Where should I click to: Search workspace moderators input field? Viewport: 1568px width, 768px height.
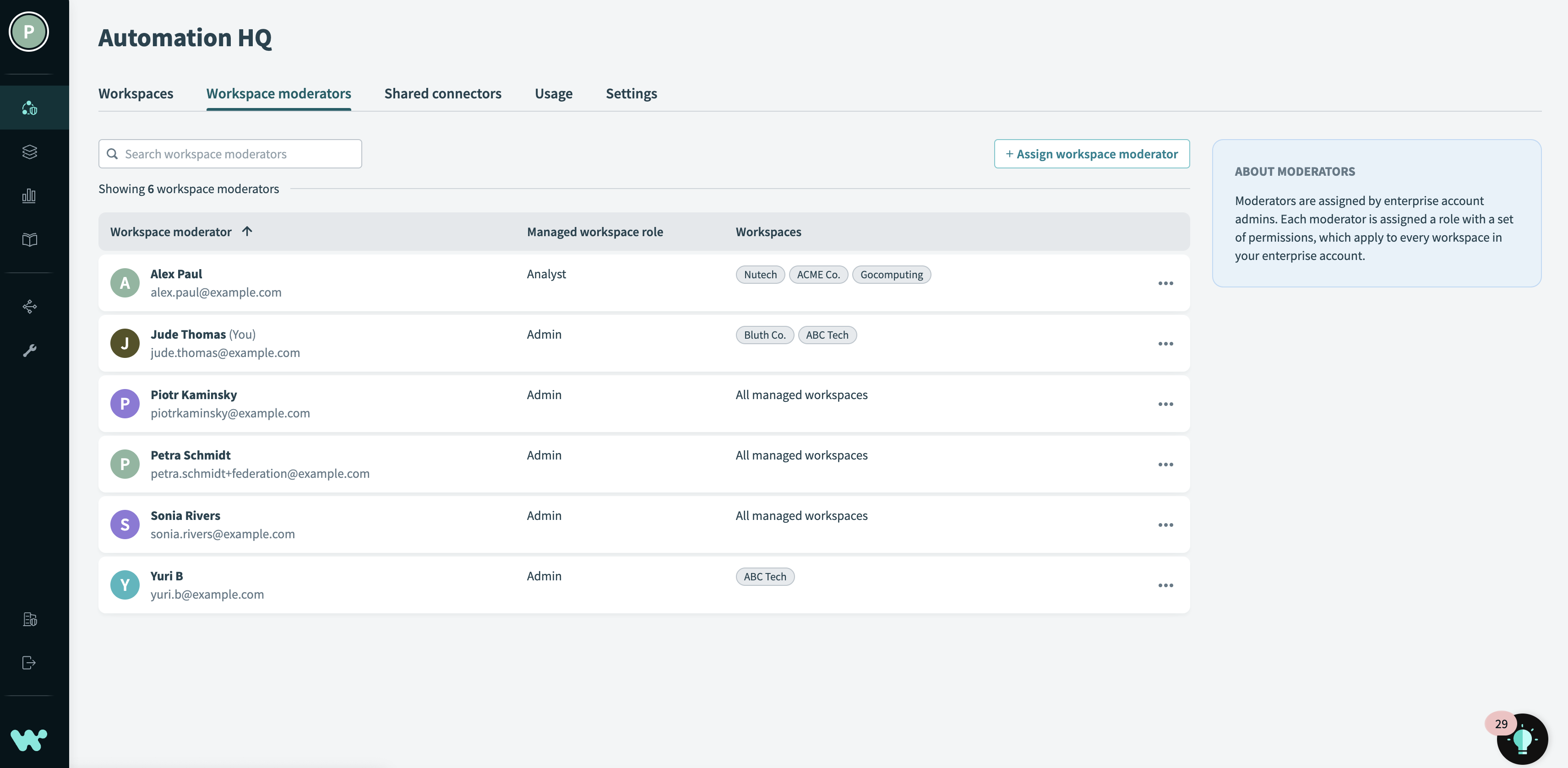click(230, 153)
